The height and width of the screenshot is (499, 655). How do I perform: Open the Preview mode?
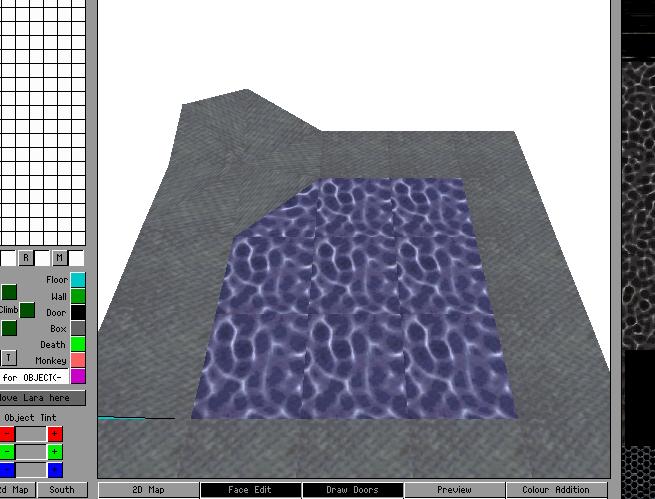click(x=454, y=490)
